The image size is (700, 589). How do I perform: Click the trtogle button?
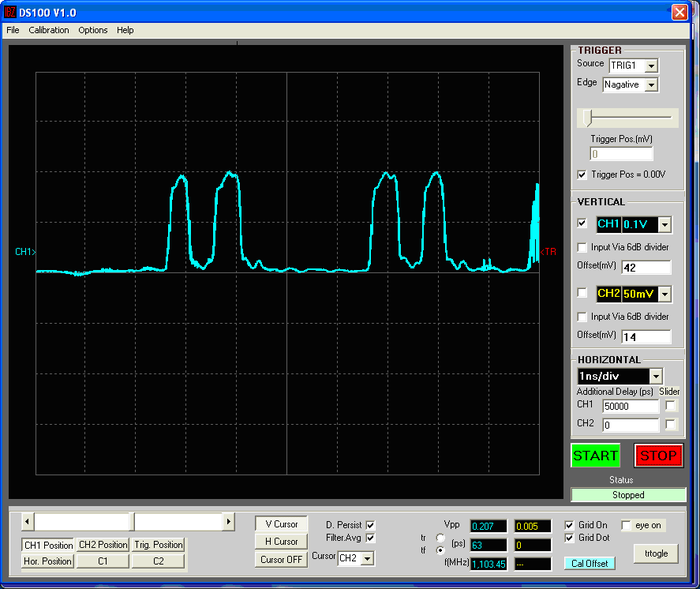pos(656,553)
